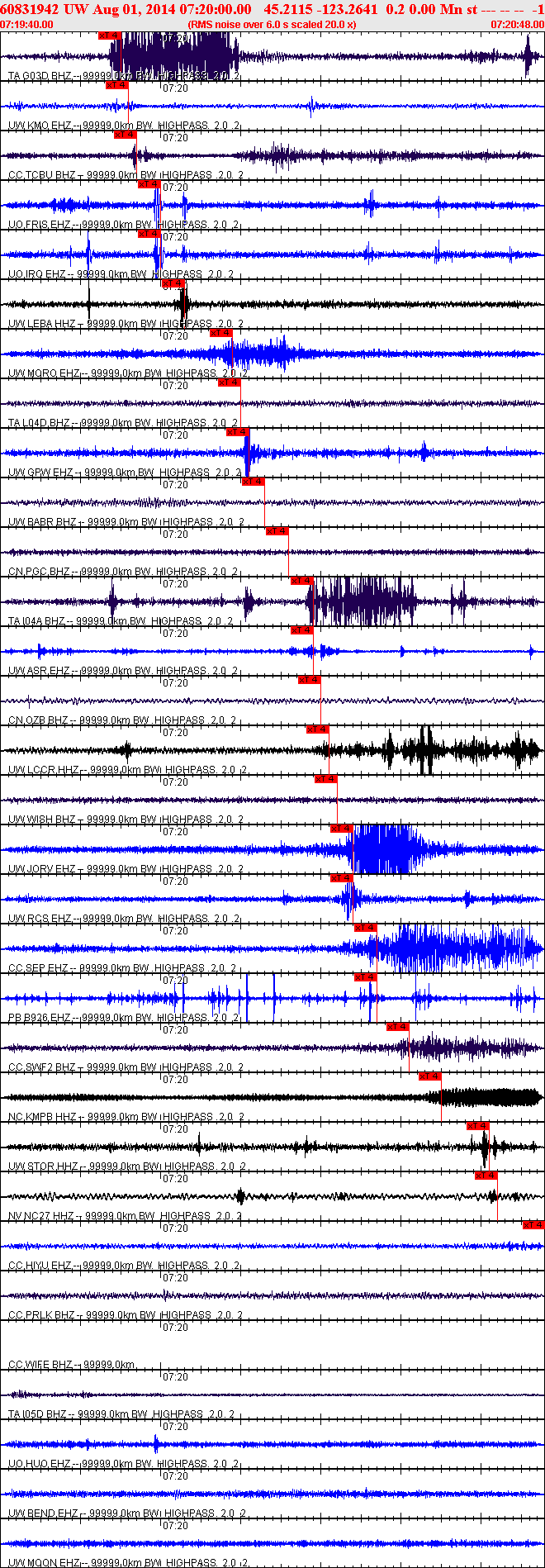Select station label CC TCBU BHZ
The height and width of the screenshot is (1568, 545).
pyautogui.click(x=42, y=175)
